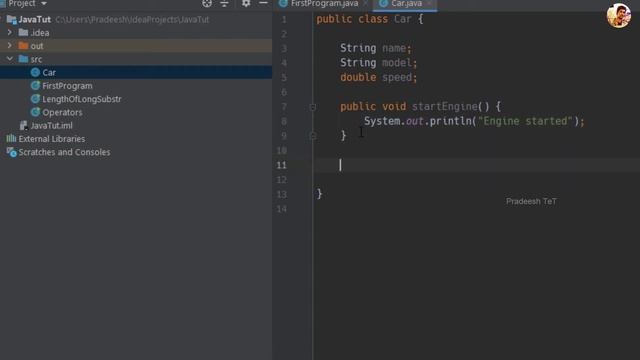This screenshot has height=360, width=640.
Task: Click line number 13 in gutter
Action: 282,195
